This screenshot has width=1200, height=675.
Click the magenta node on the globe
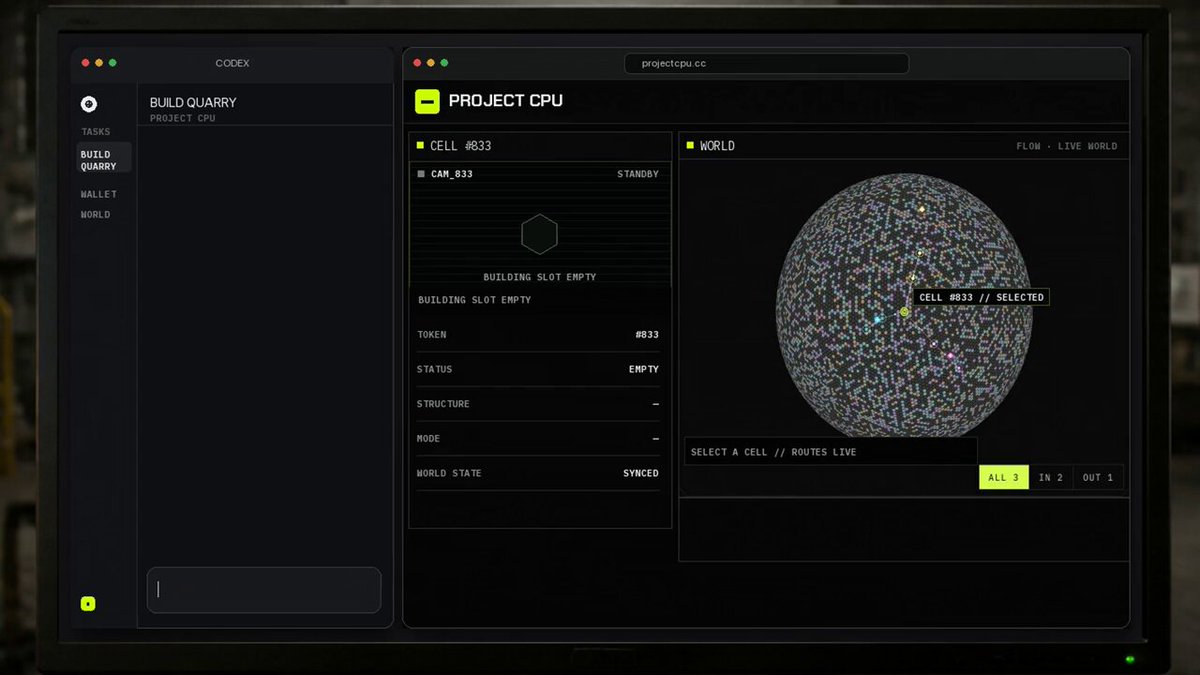pyautogui.click(x=950, y=356)
